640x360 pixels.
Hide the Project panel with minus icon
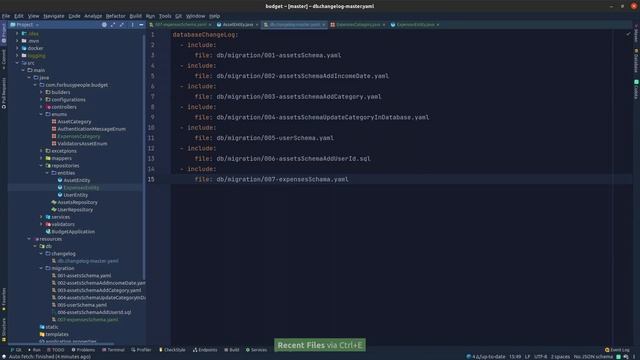141,24
